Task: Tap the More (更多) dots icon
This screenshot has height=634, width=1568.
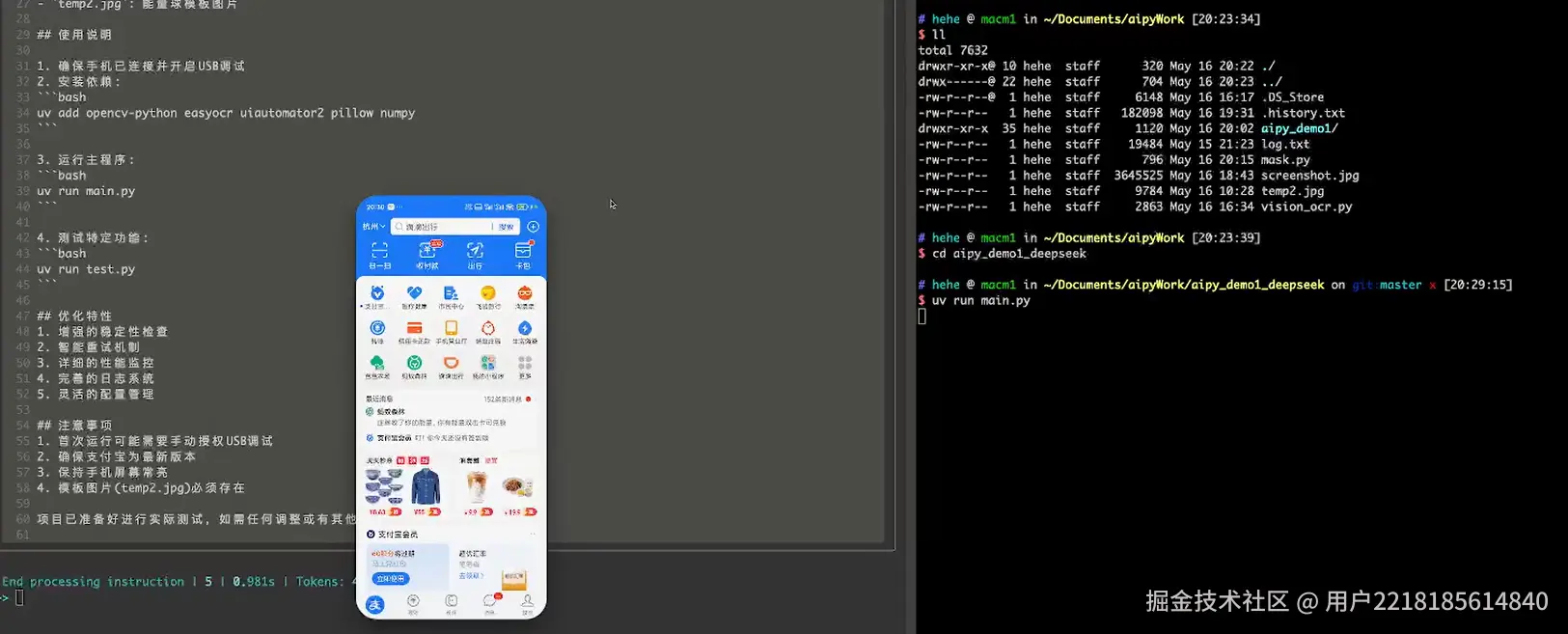Action: click(525, 363)
